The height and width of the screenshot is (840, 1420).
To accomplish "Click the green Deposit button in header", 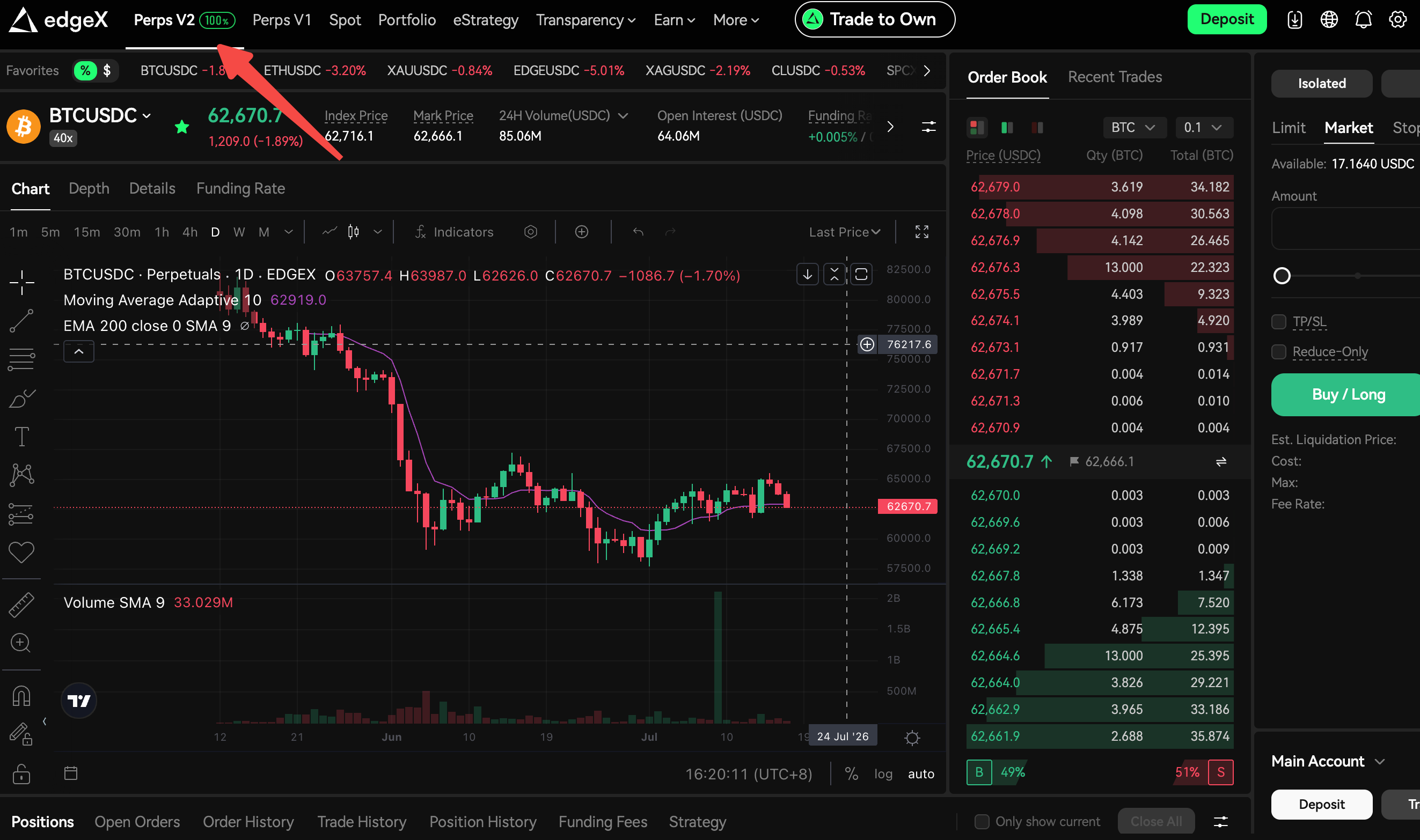I will click(1226, 20).
